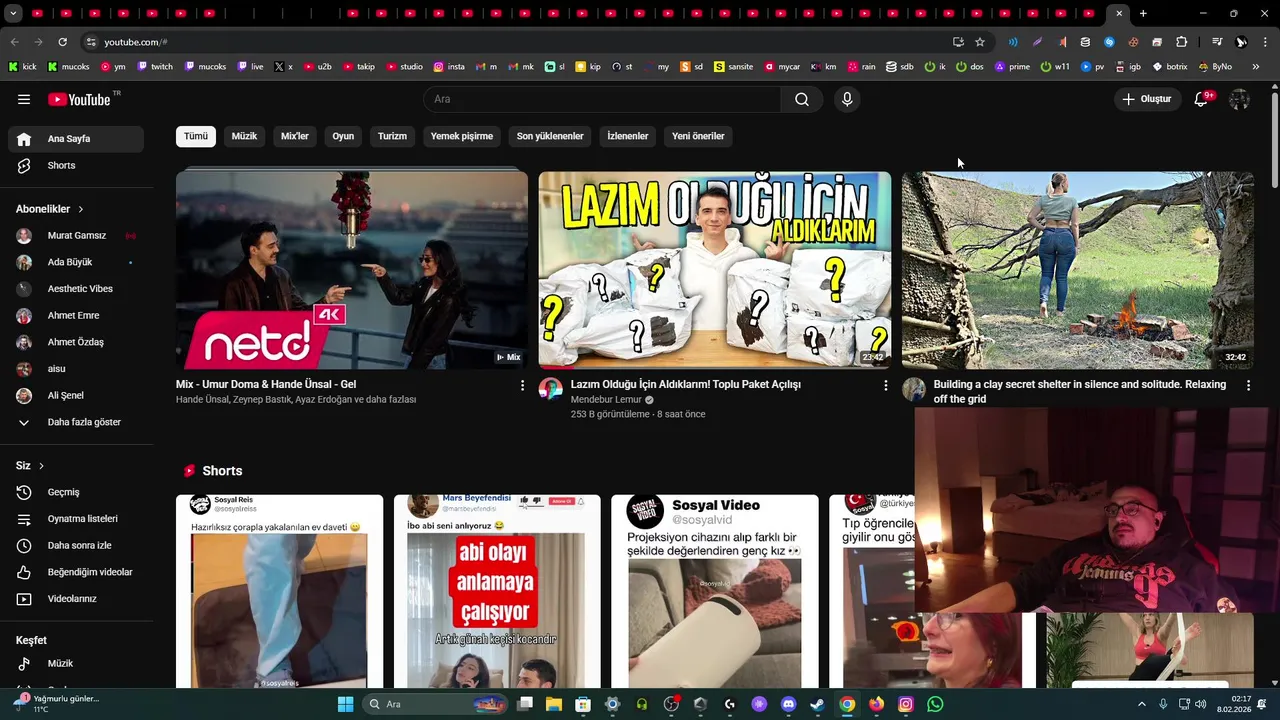The height and width of the screenshot is (720, 1280).
Task: Open Mendebur Lemur channel link
Action: click(x=606, y=400)
